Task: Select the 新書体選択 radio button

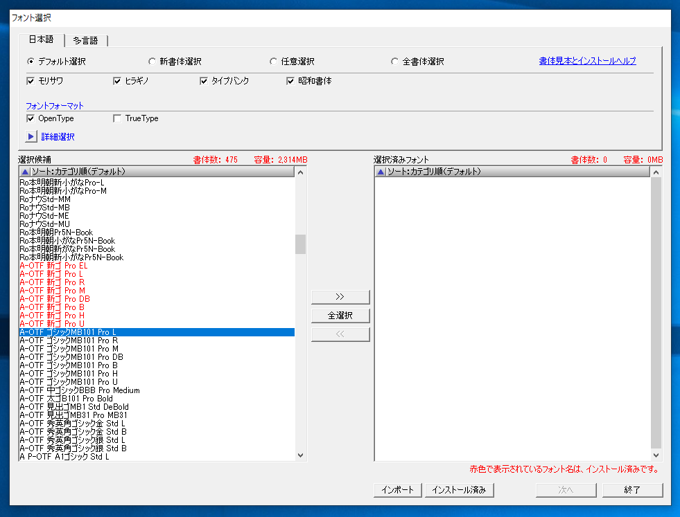Action: click(x=152, y=62)
